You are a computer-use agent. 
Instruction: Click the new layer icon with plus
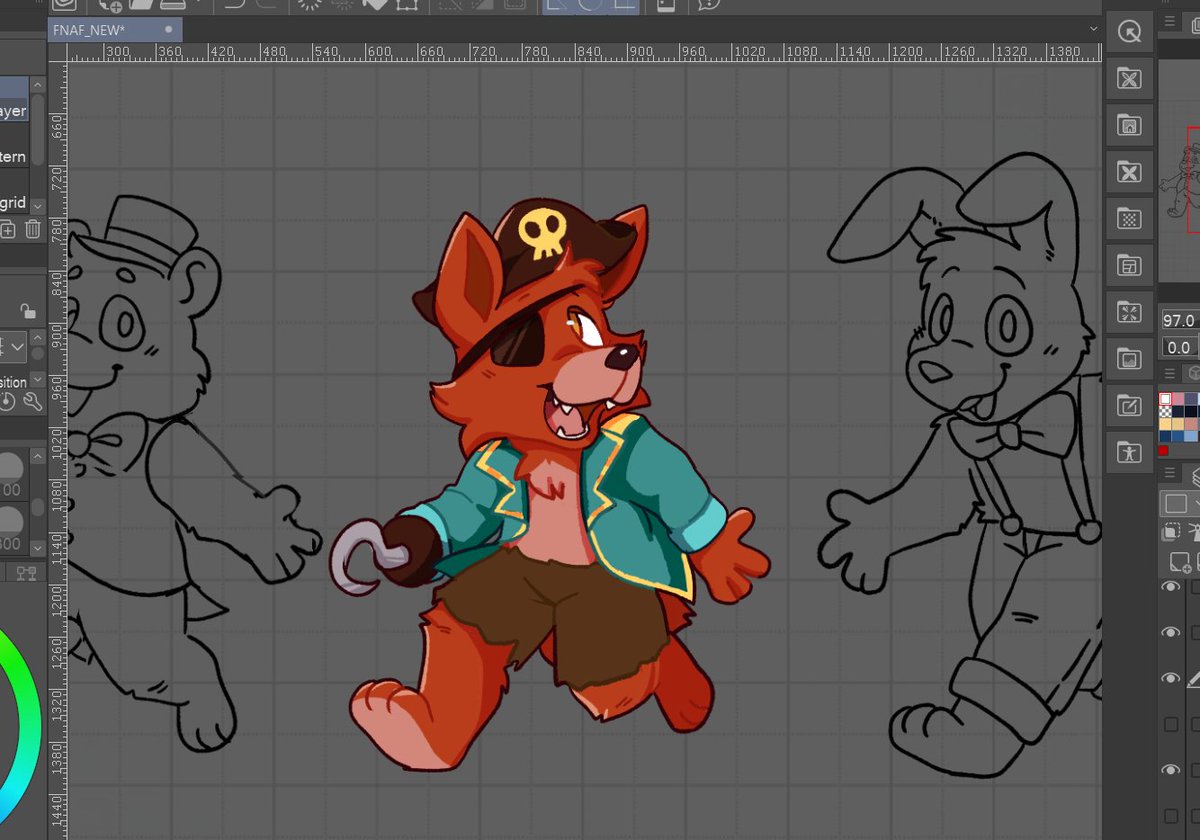[1180, 562]
